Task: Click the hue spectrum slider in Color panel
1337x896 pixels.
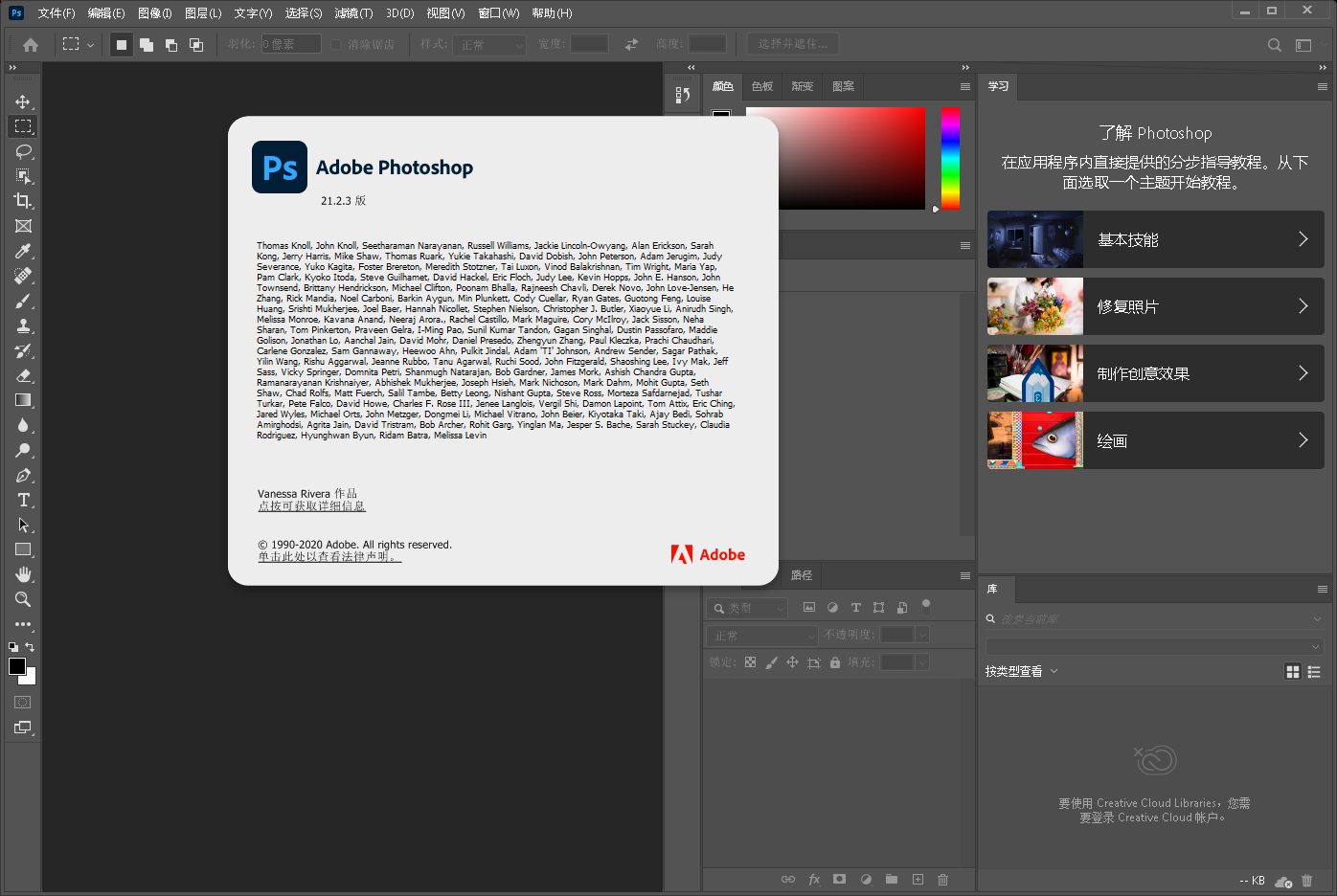Action: (950, 158)
